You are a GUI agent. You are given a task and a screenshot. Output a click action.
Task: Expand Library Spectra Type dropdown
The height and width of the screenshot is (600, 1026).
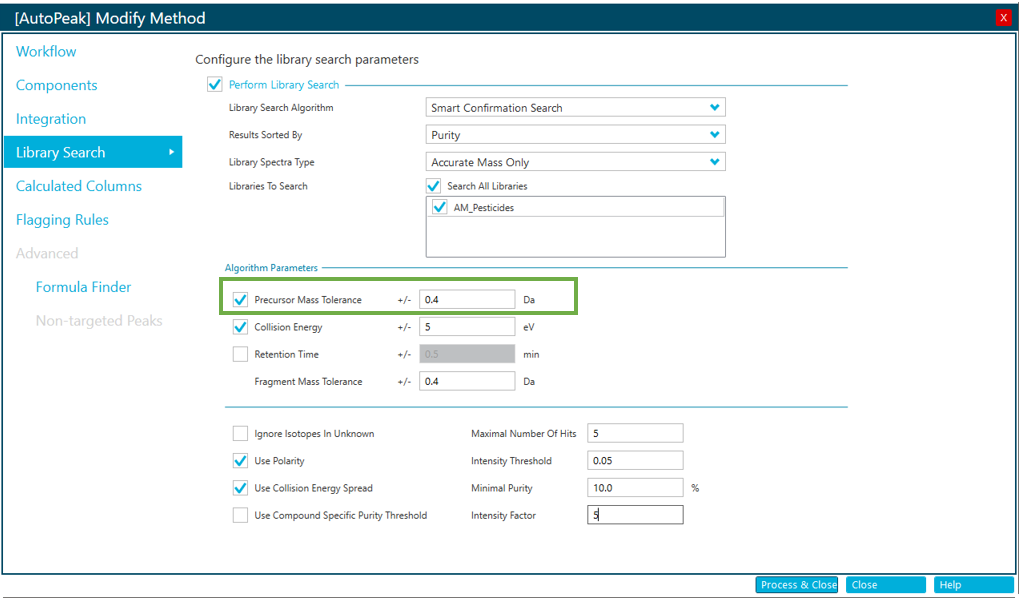point(575,162)
